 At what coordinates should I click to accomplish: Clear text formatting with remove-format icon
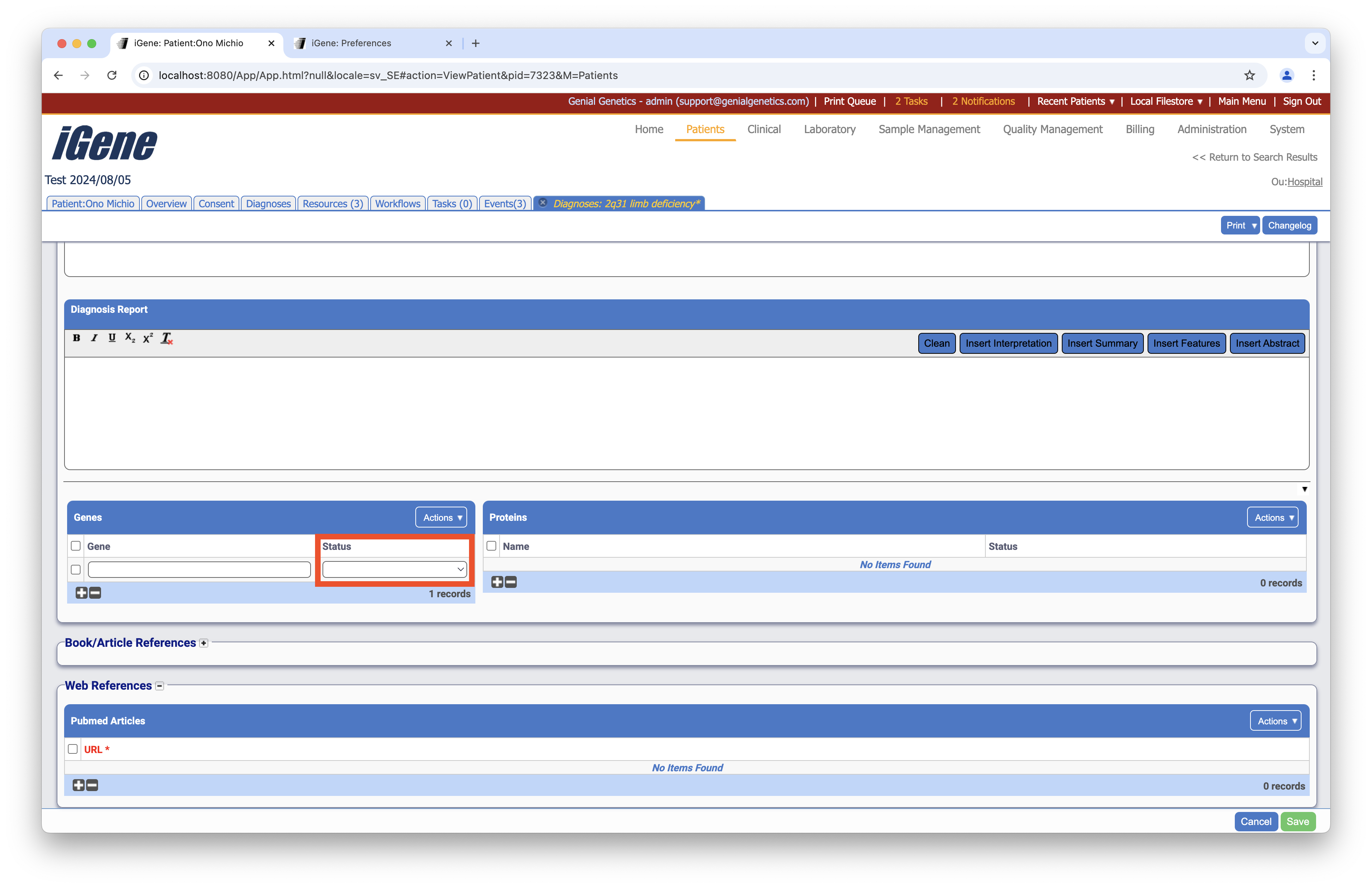point(167,338)
